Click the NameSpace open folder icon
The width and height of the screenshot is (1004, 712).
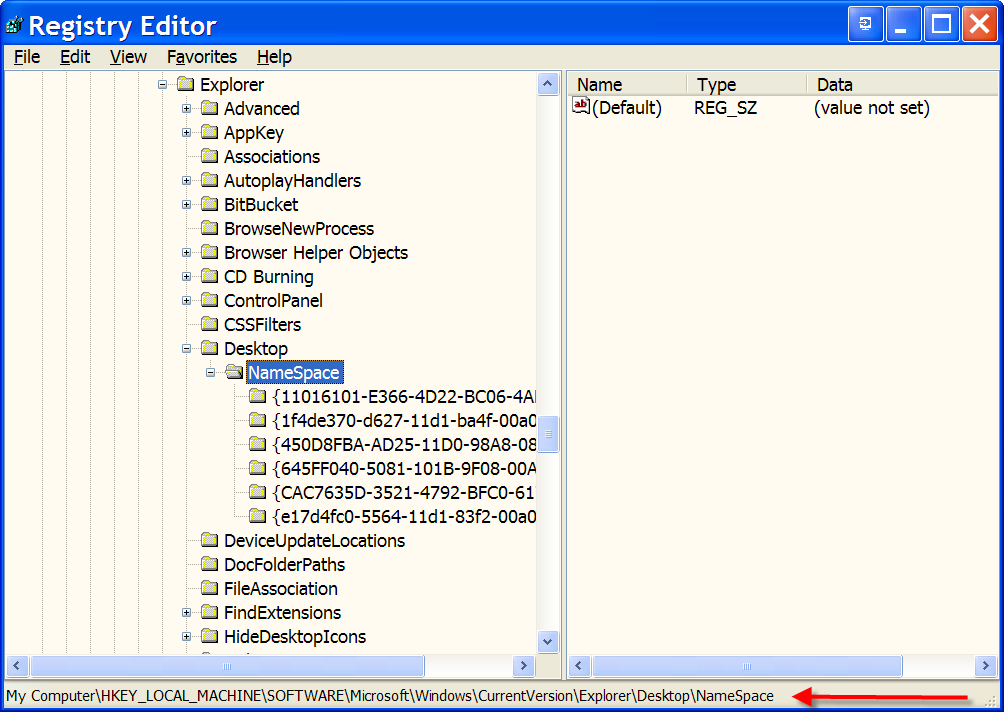coord(234,371)
